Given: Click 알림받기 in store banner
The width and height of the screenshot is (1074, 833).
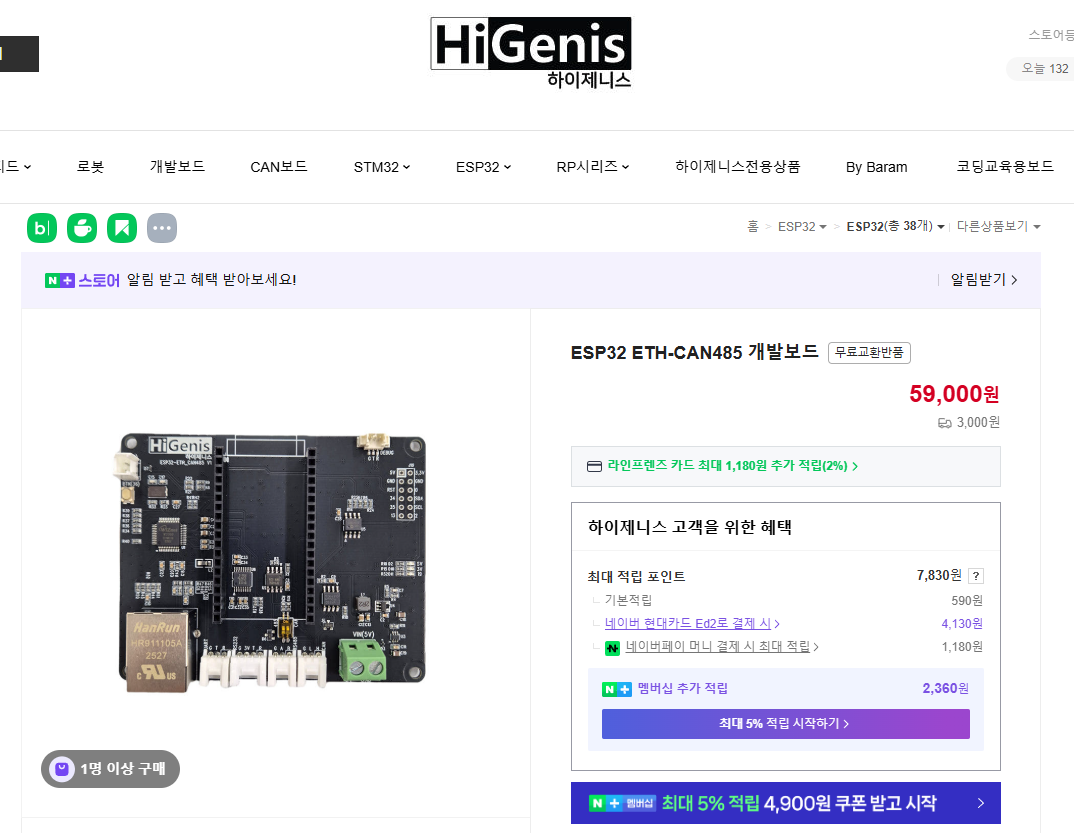Looking at the screenshot, I should pyautogui.click(x=983, y=280).
